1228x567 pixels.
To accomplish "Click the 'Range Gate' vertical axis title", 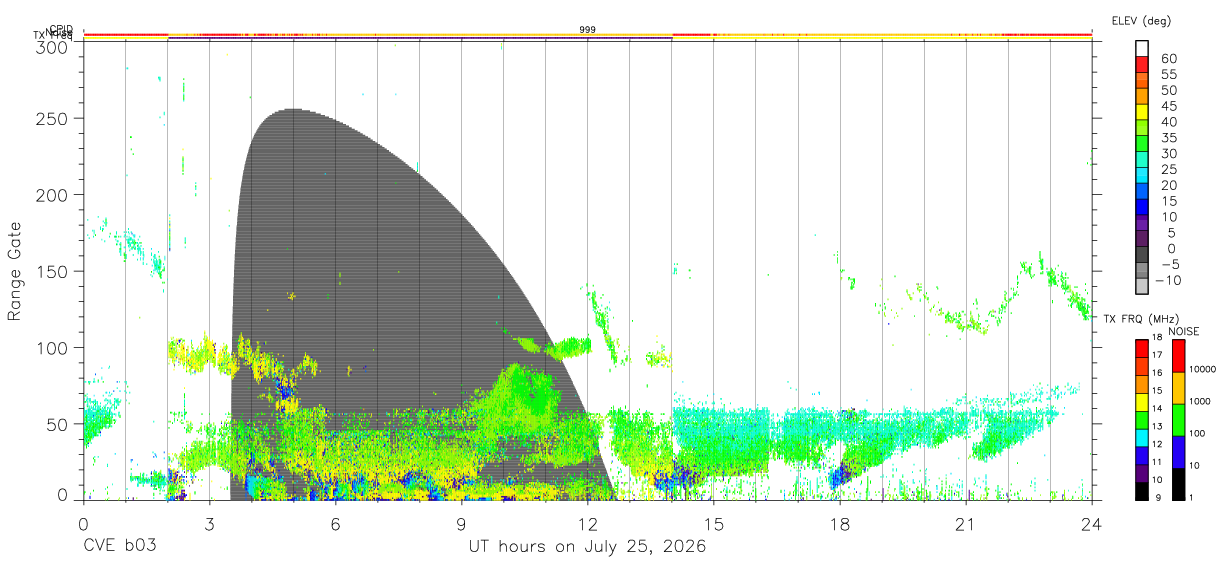I will pyautogui.click(x=15, y=271).
